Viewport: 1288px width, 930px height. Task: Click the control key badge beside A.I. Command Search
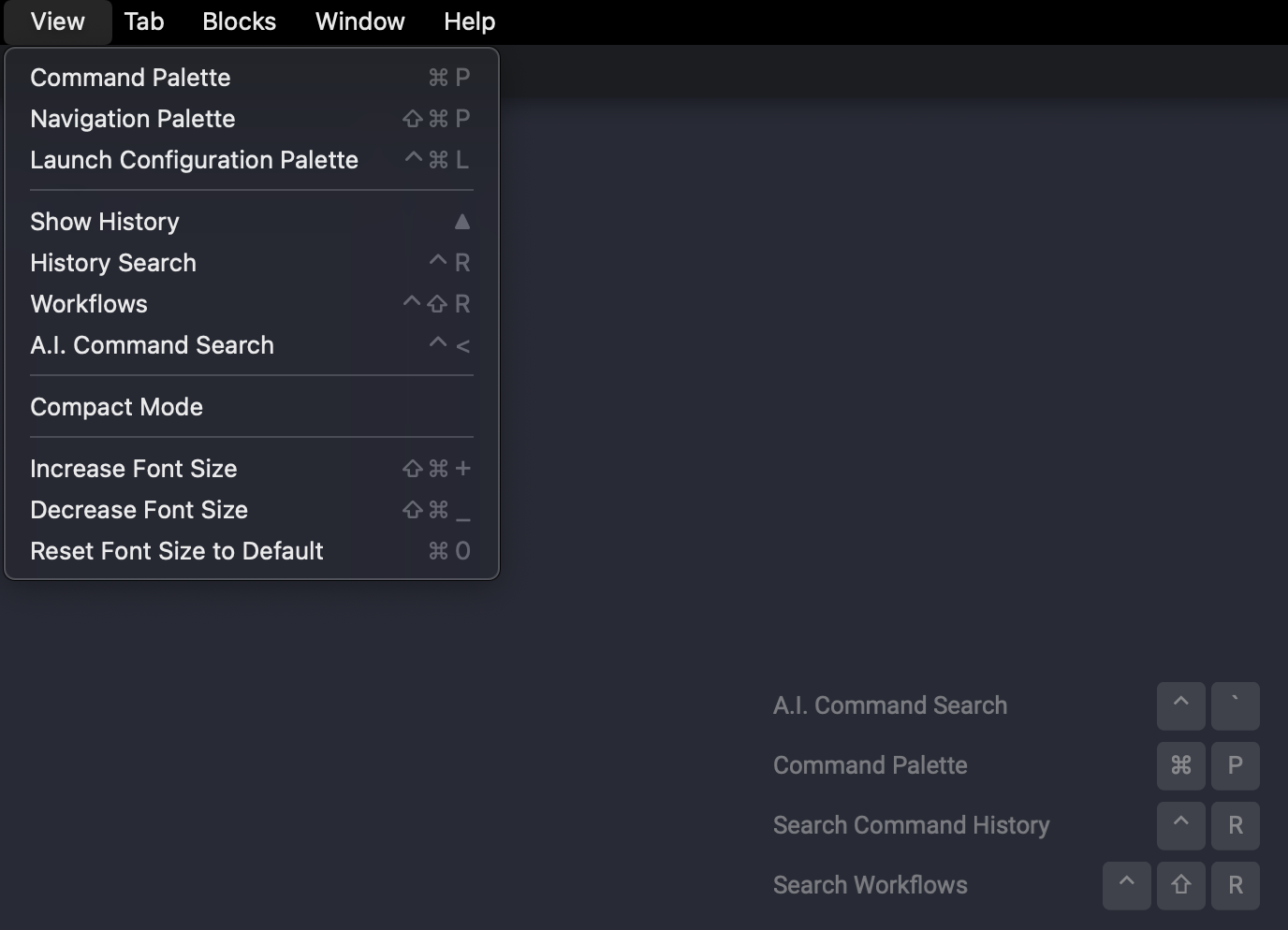[1180, 705]
